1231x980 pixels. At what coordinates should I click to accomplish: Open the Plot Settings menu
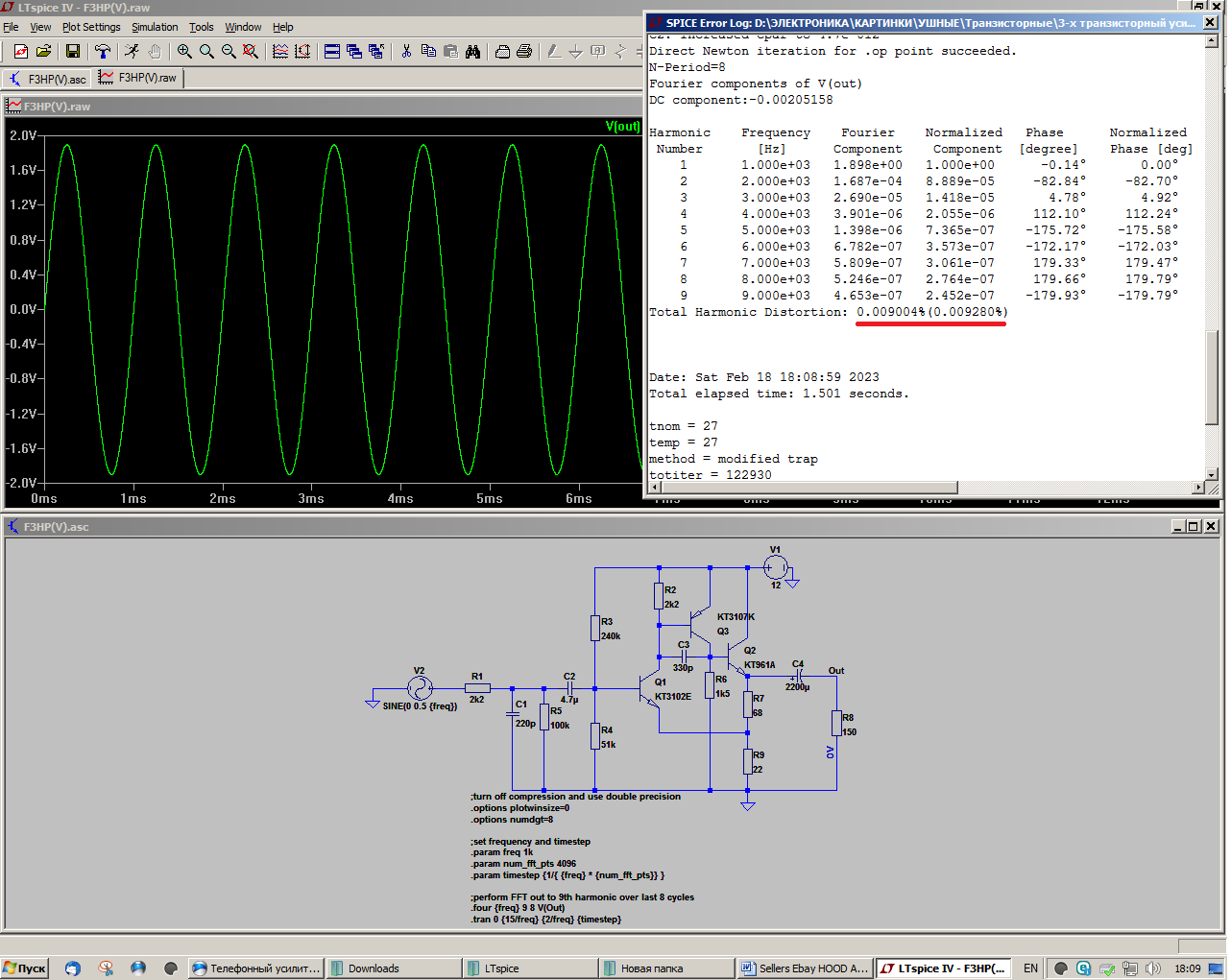point(91,27)
